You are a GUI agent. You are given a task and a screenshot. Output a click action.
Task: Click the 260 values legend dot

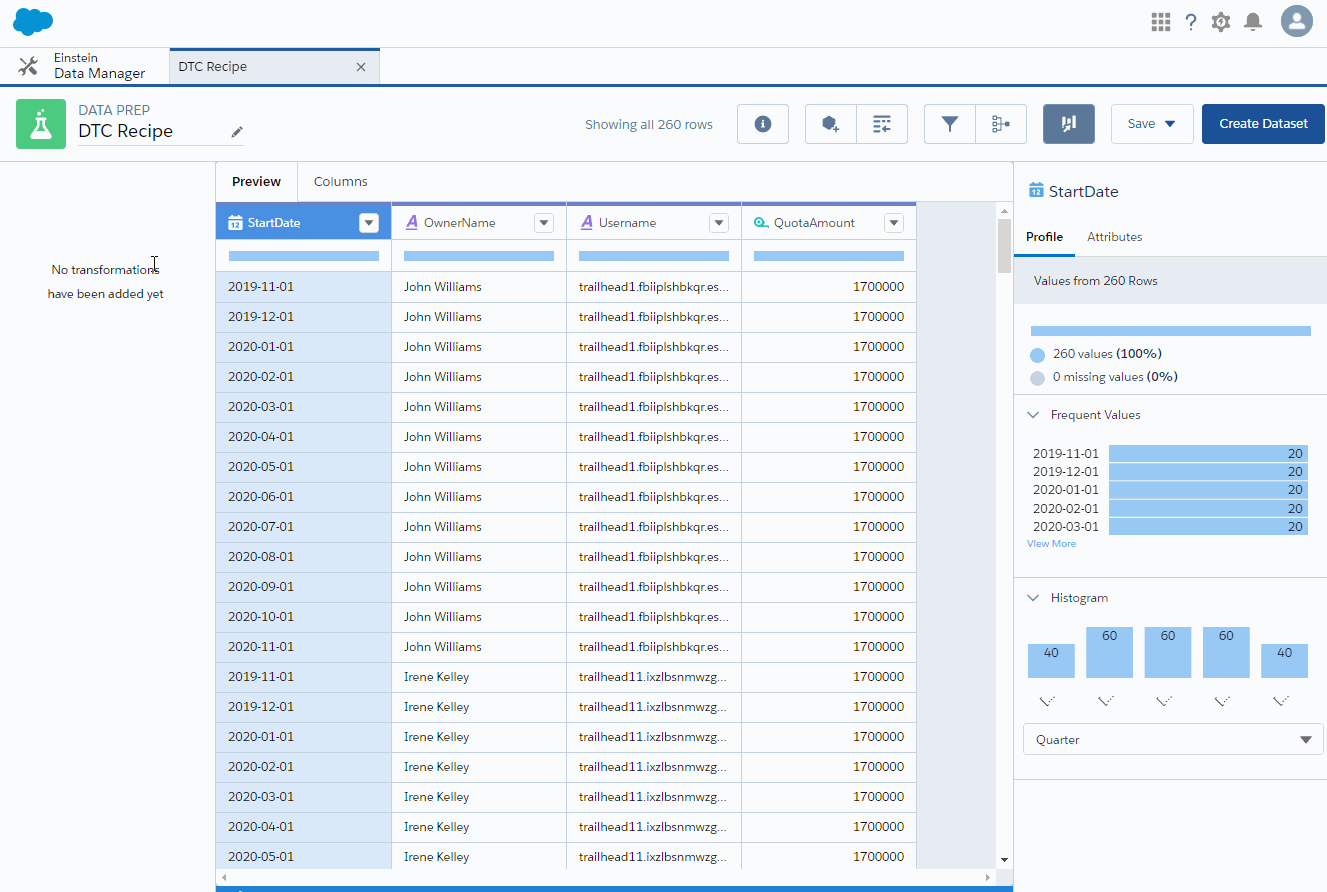1037,355
